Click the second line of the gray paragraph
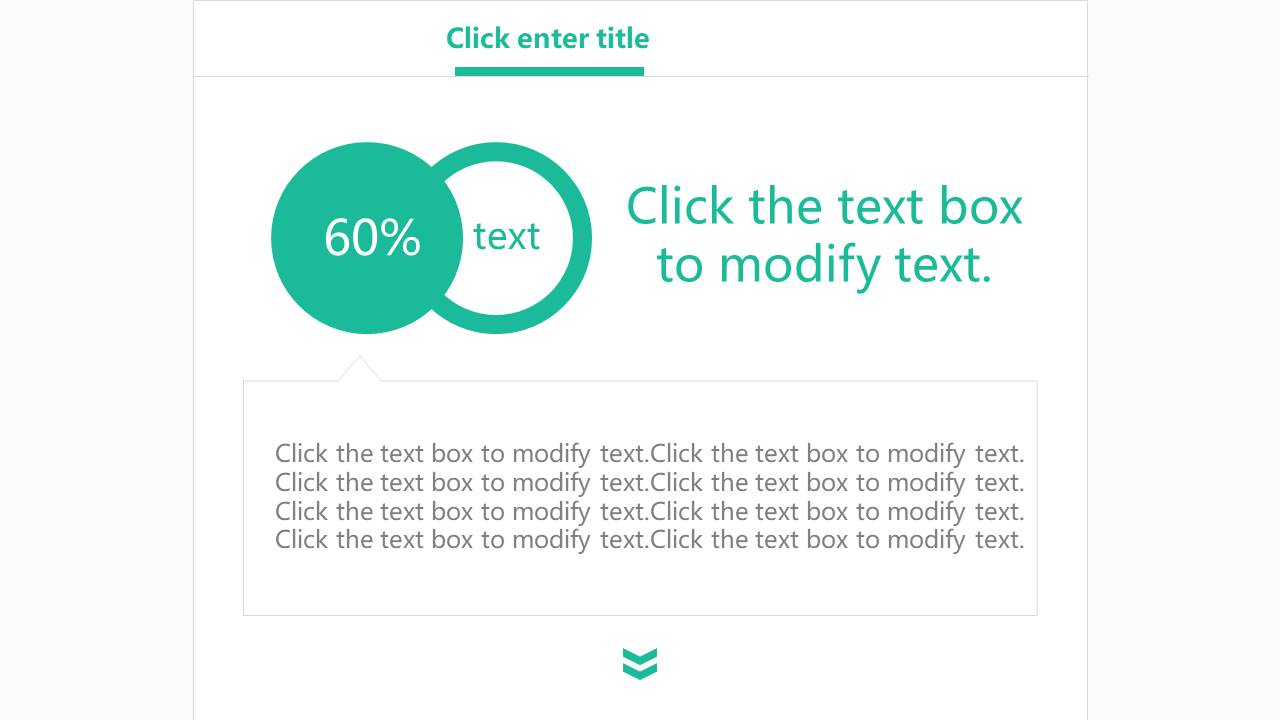Viewport: 1280px width, 720px height. [649, 482]
